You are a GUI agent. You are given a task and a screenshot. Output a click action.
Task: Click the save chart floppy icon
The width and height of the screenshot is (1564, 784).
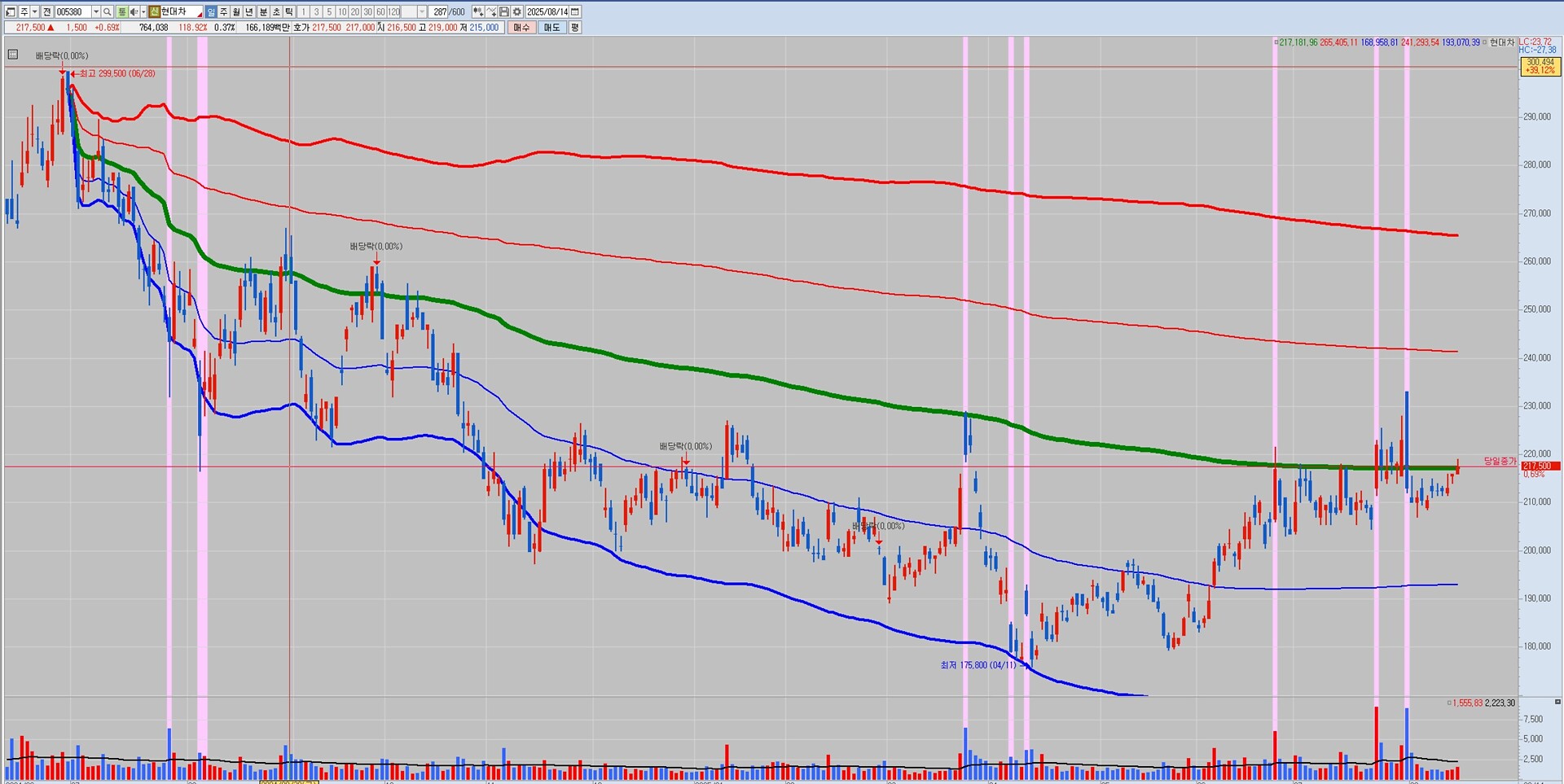tap(504, 12)
